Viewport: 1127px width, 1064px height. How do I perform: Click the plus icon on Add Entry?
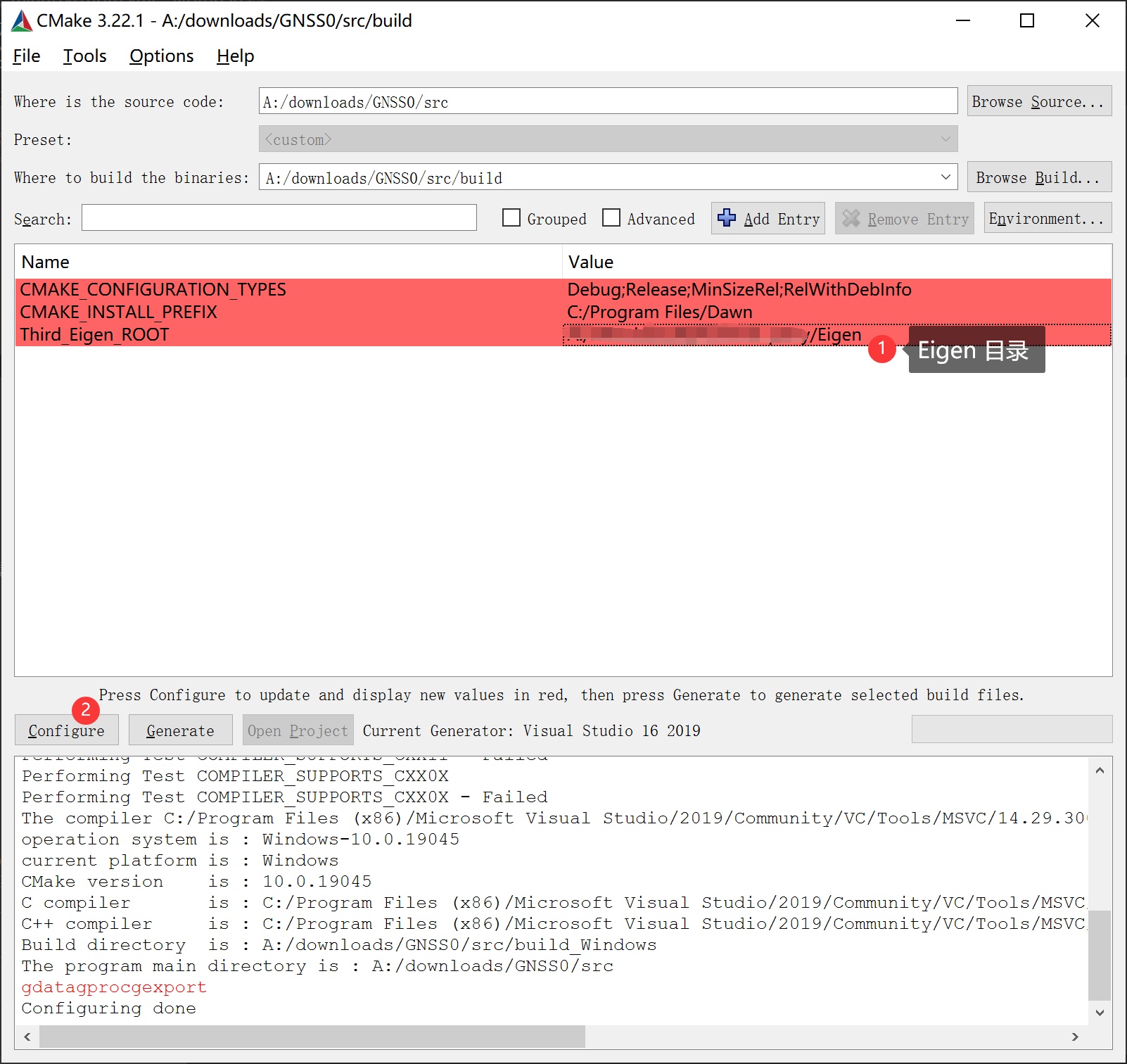click(x=727, y=218)
